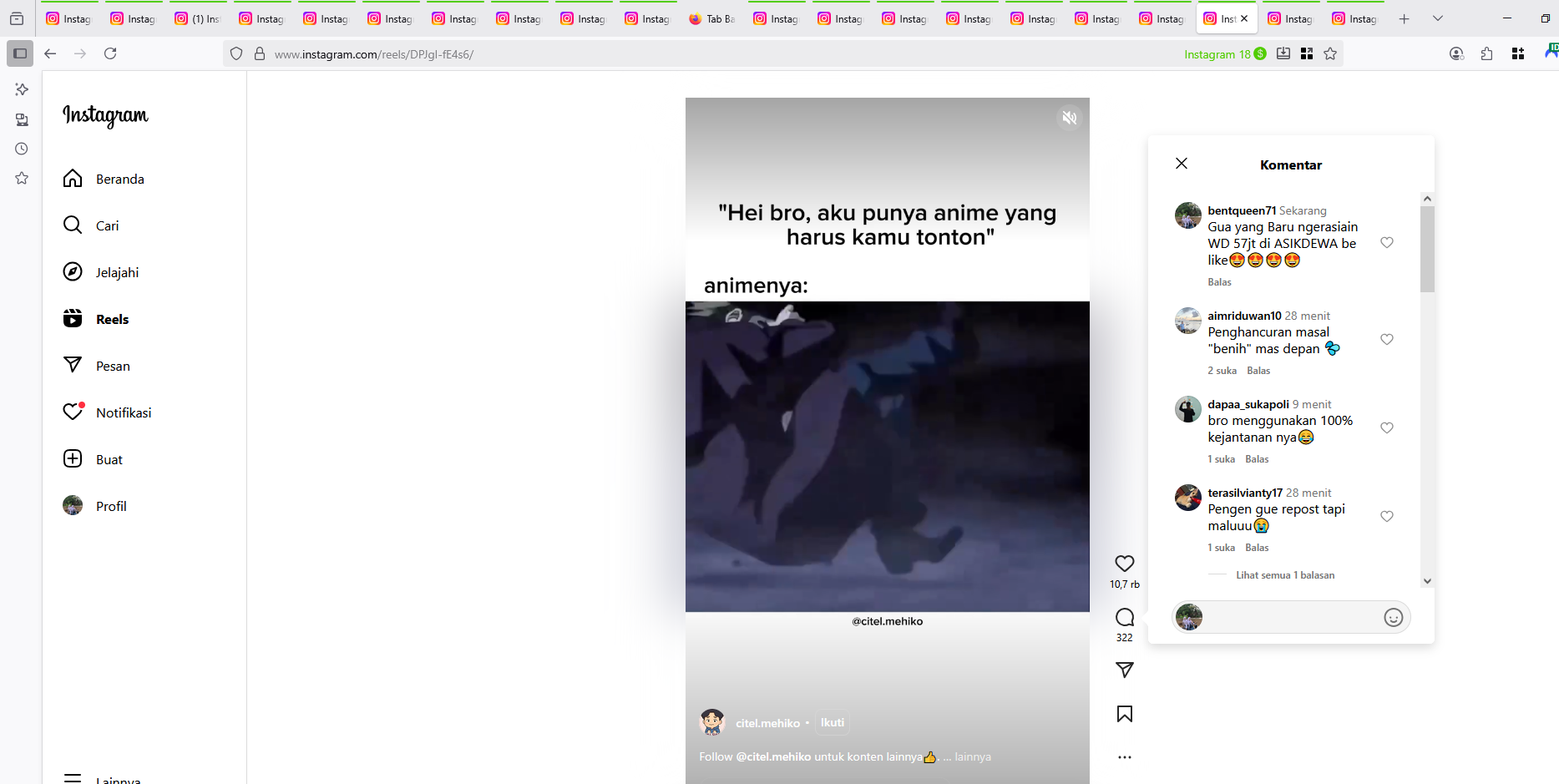The width and height of the screenshot is (1559, 784).
Task: Open the synced tabs sidebar icon
Action: (x=22, y=119)
